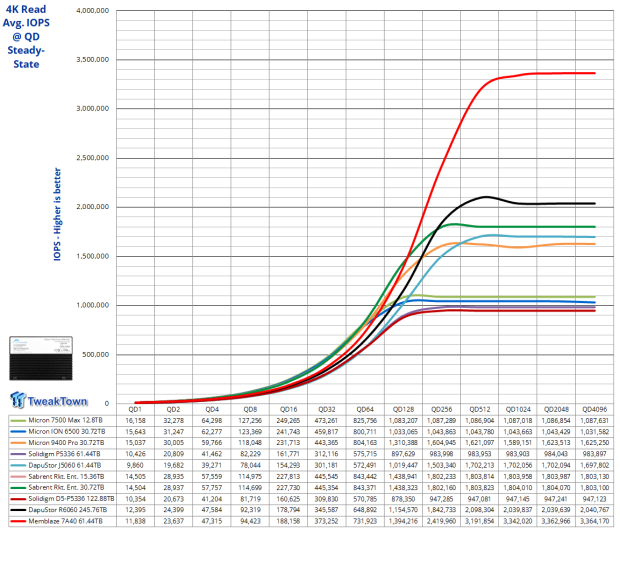Click the table cell '2,098,304'
This screenshot has height=568, width=620.
click(480, 510)
